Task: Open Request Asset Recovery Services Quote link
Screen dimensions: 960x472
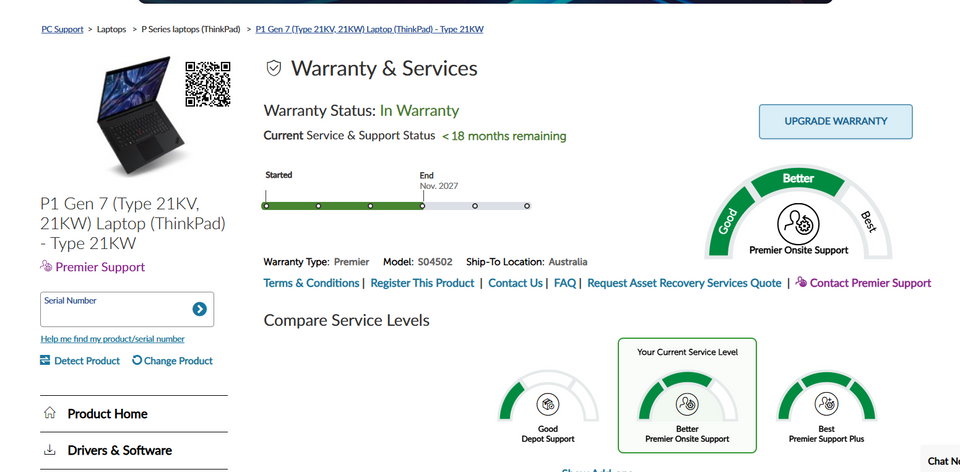Action: 684,283
